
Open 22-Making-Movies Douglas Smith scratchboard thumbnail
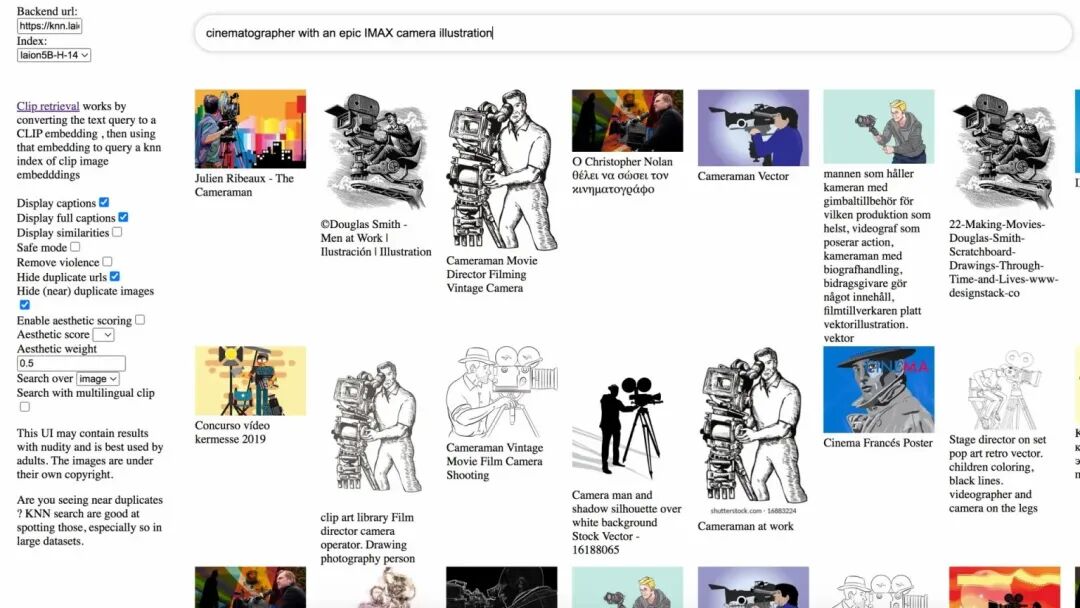[x=1004, y=151]
